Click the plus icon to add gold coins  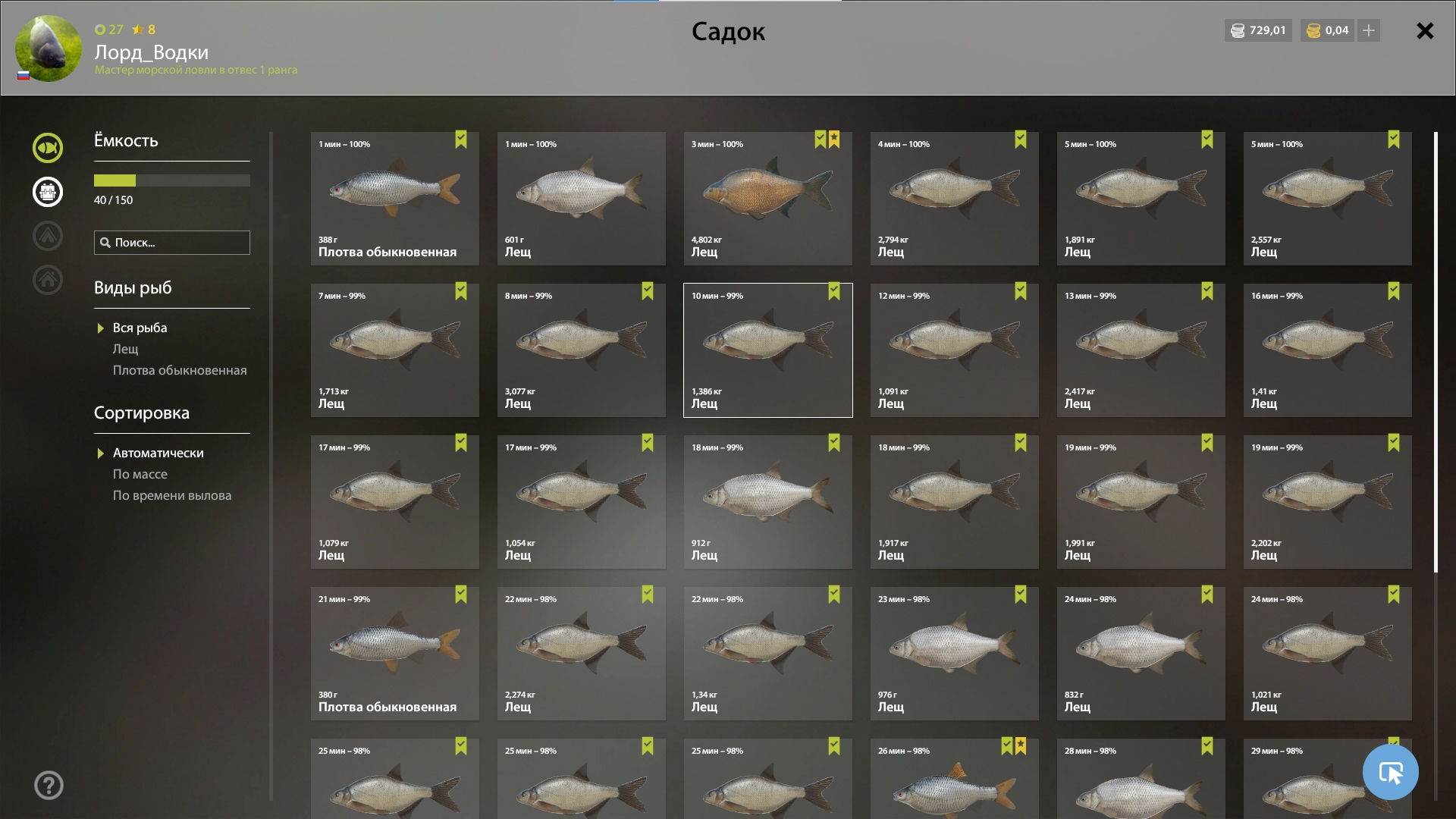[1369, 30]
